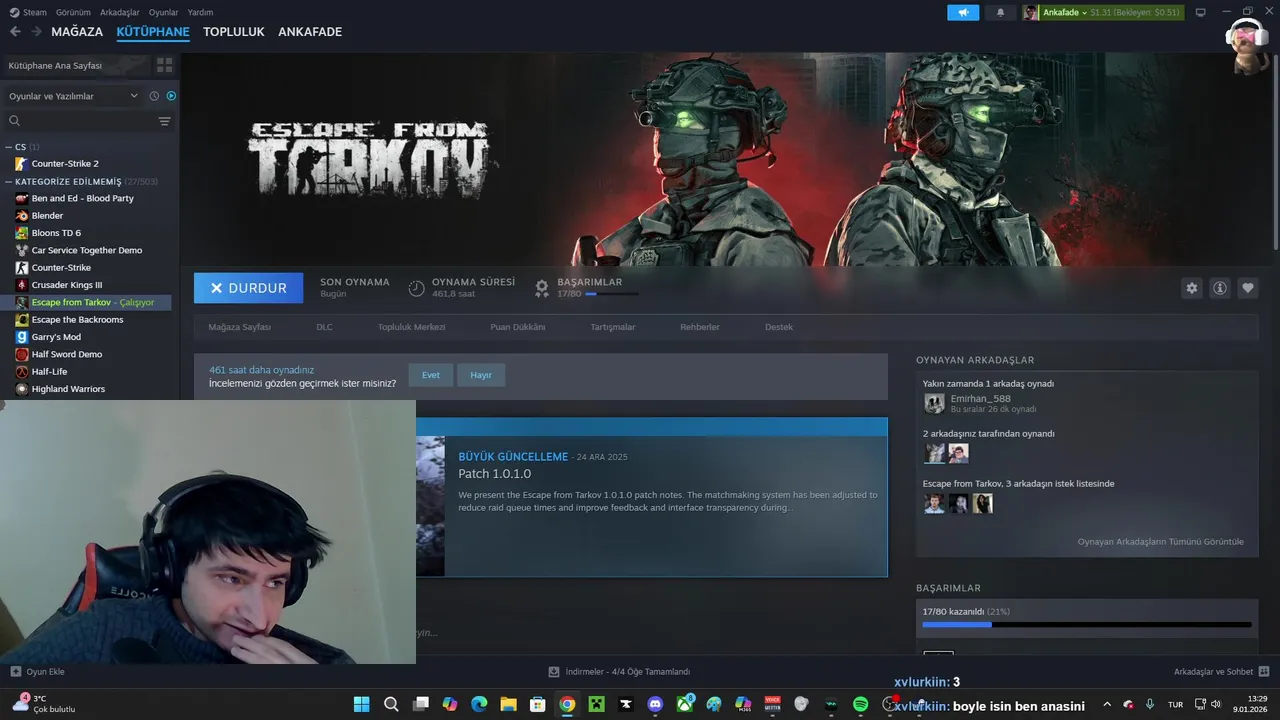Image resolution: width=1280 pixels, height=720 pixels.
Task: Toggle show ready-to-play games filter
Action: coord(171,96)
